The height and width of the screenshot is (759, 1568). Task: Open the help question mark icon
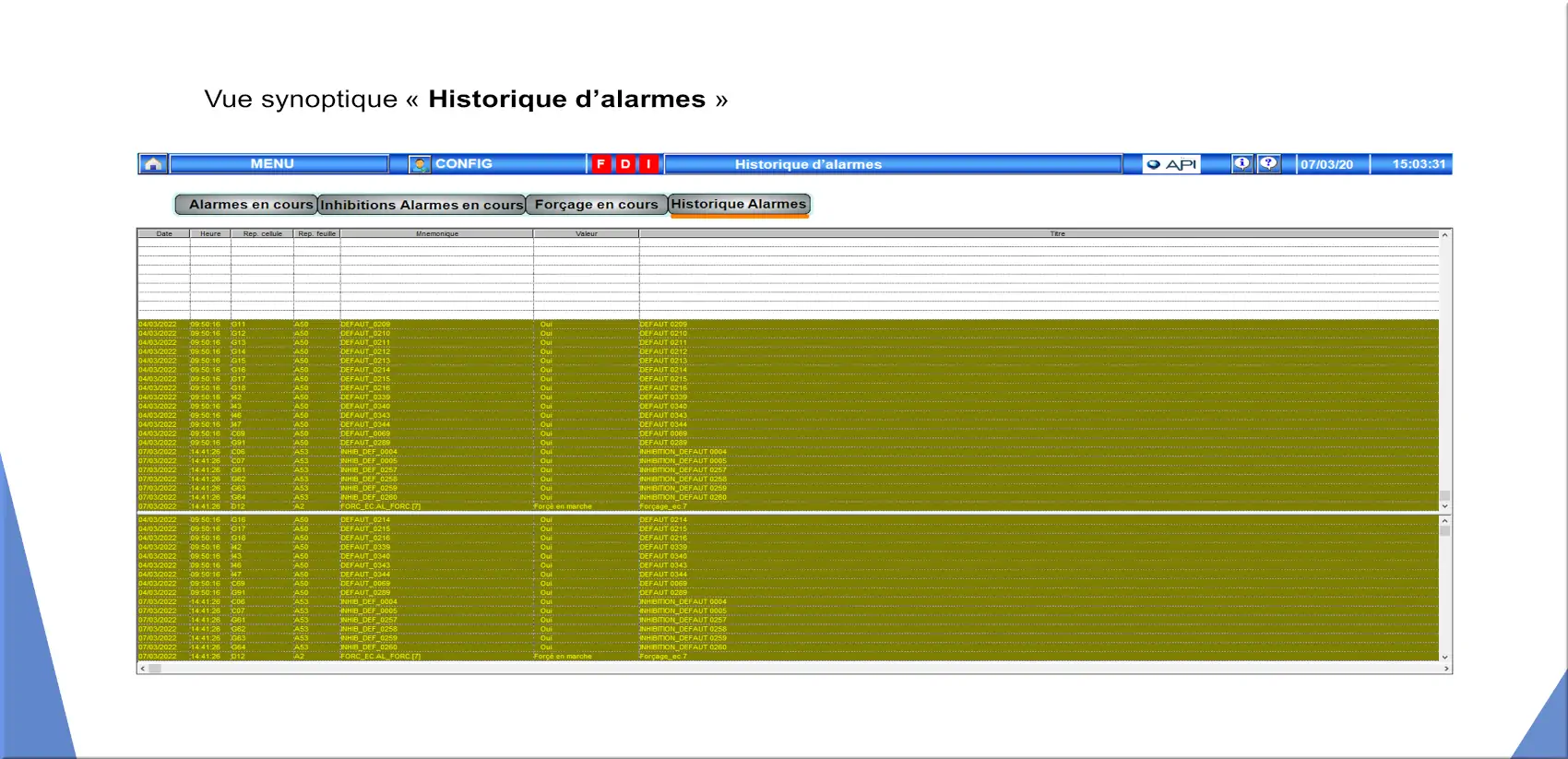[1269, 163]
